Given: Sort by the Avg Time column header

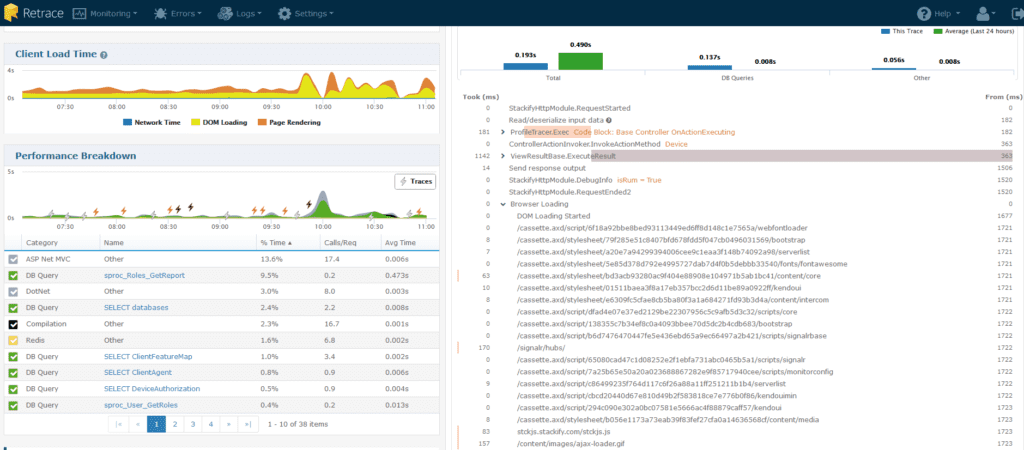Looking at the screenshot, I should tap(400, 243).
